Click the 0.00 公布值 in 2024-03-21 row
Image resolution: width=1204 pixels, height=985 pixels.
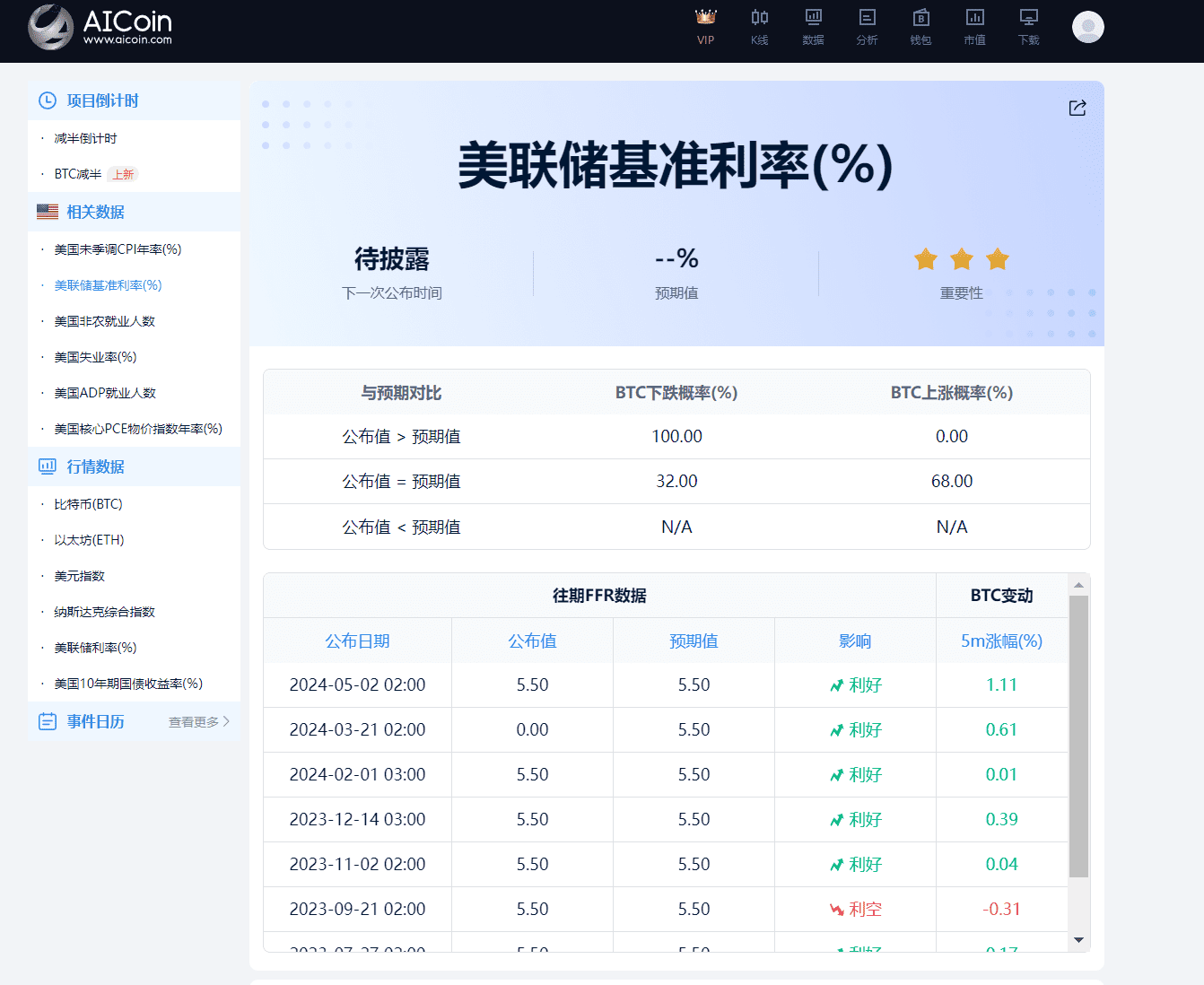pyautogui.click(x=532, y=729)
